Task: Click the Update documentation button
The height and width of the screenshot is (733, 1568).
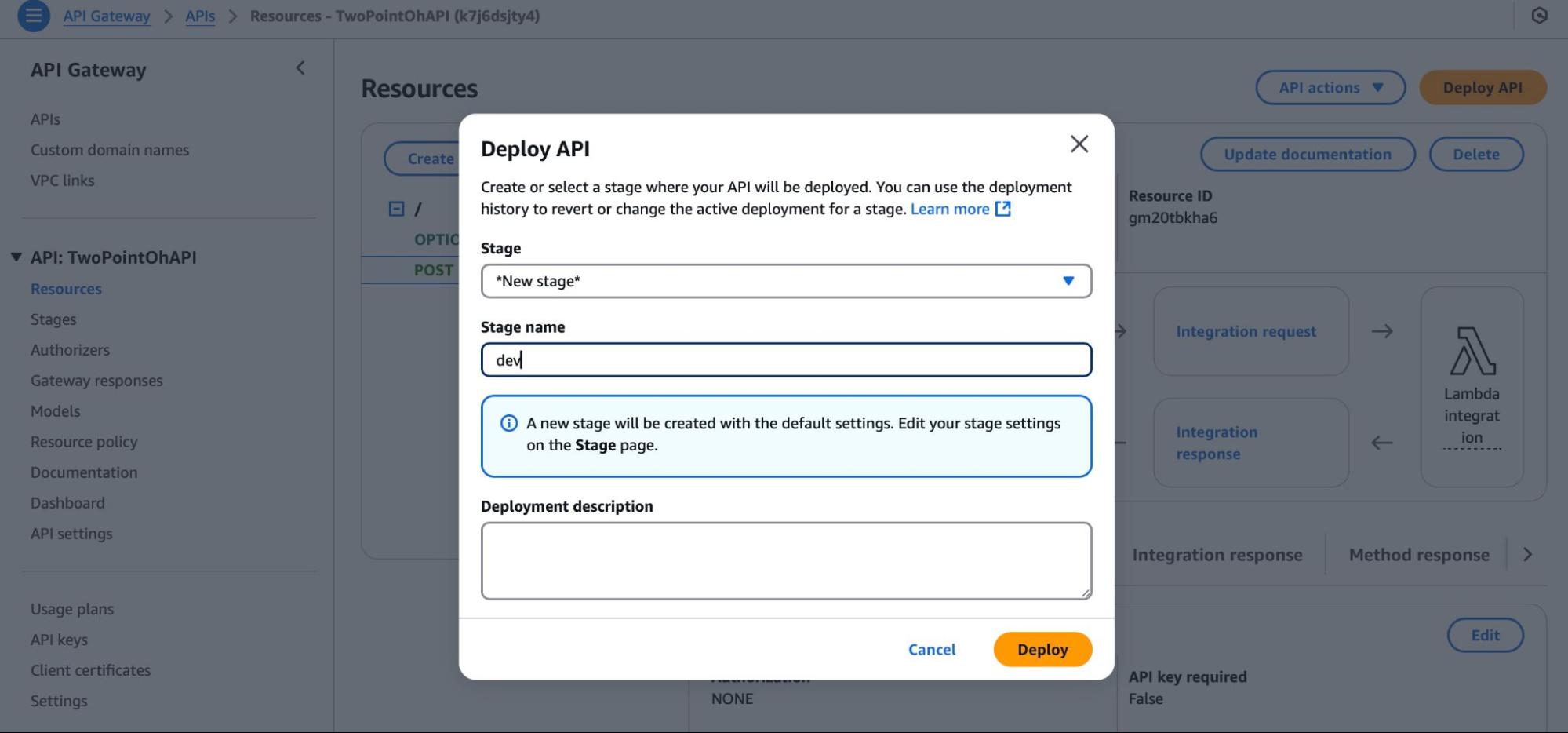Action: (1308, 155)
